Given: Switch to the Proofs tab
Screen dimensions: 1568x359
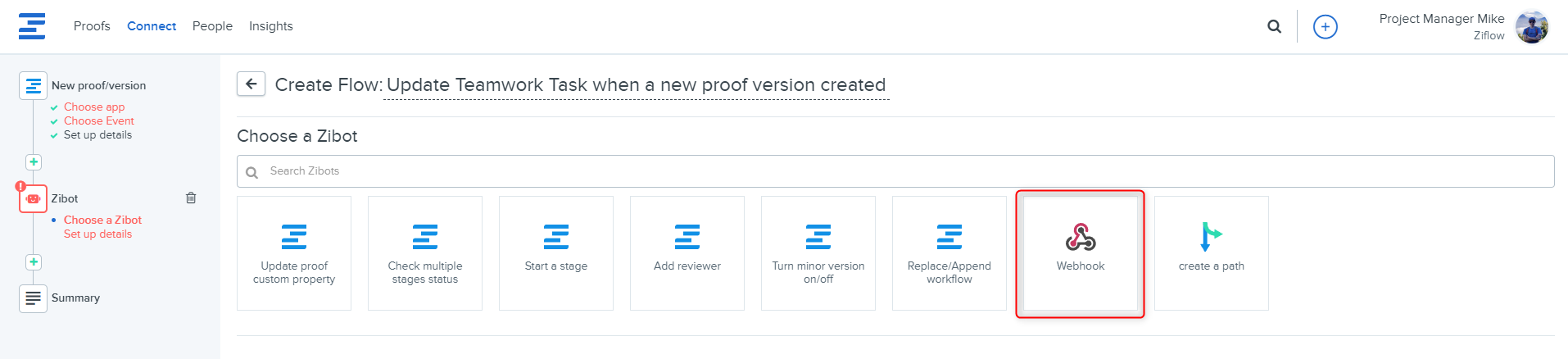Looking at the screenshot, I should [92, 26].
